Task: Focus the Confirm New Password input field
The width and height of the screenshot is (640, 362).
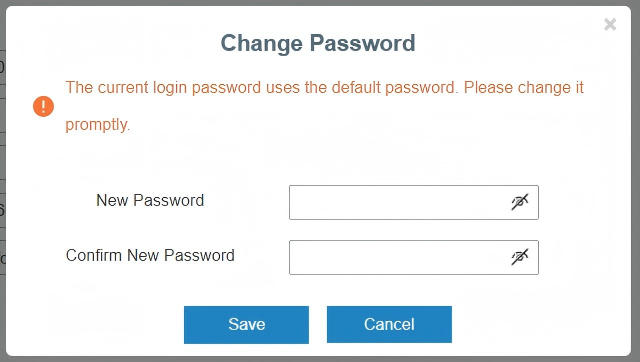Action: (x=413, y=258)
